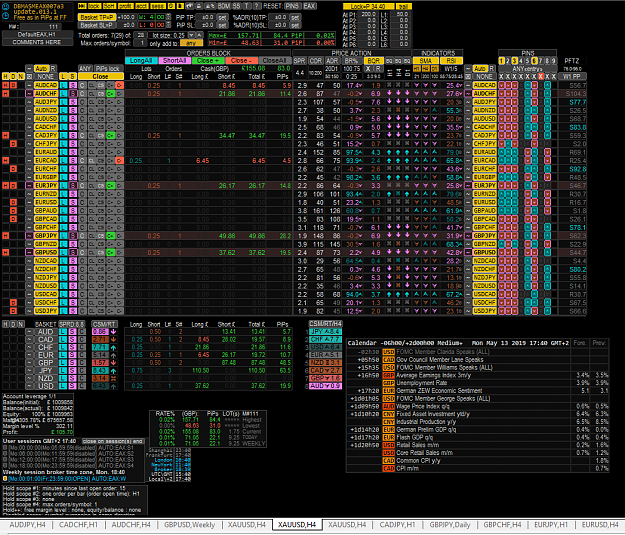Decrease lot size with down arrow

[x=191, y=35]
